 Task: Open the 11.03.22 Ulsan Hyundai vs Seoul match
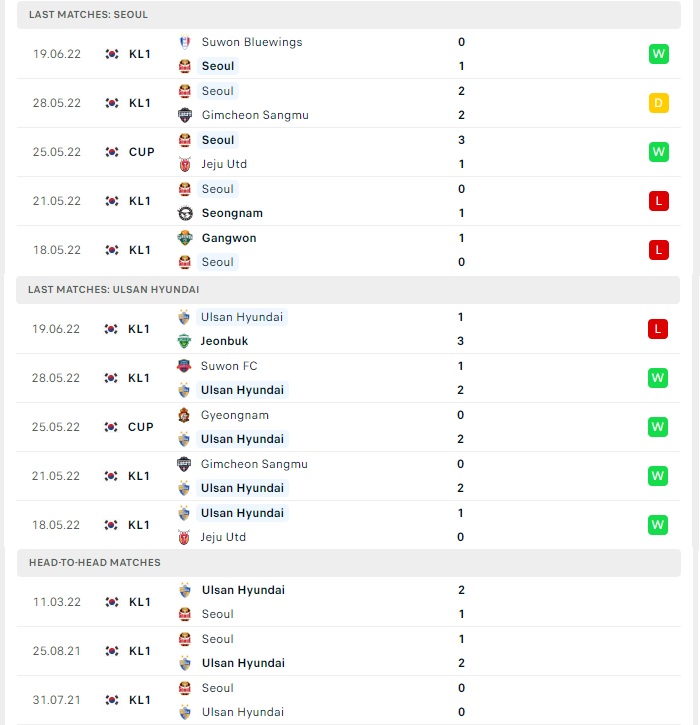(x=349, y=602)
